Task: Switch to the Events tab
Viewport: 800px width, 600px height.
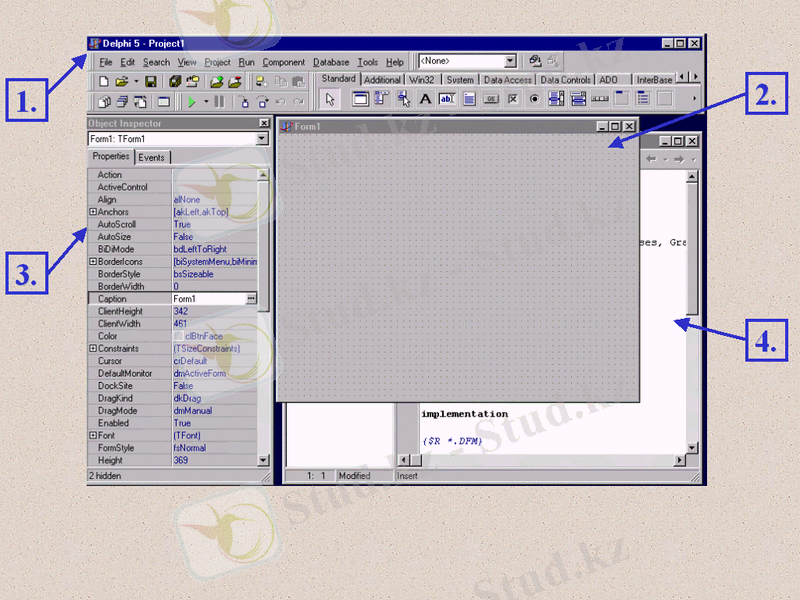Action: [x=152, y=157]
